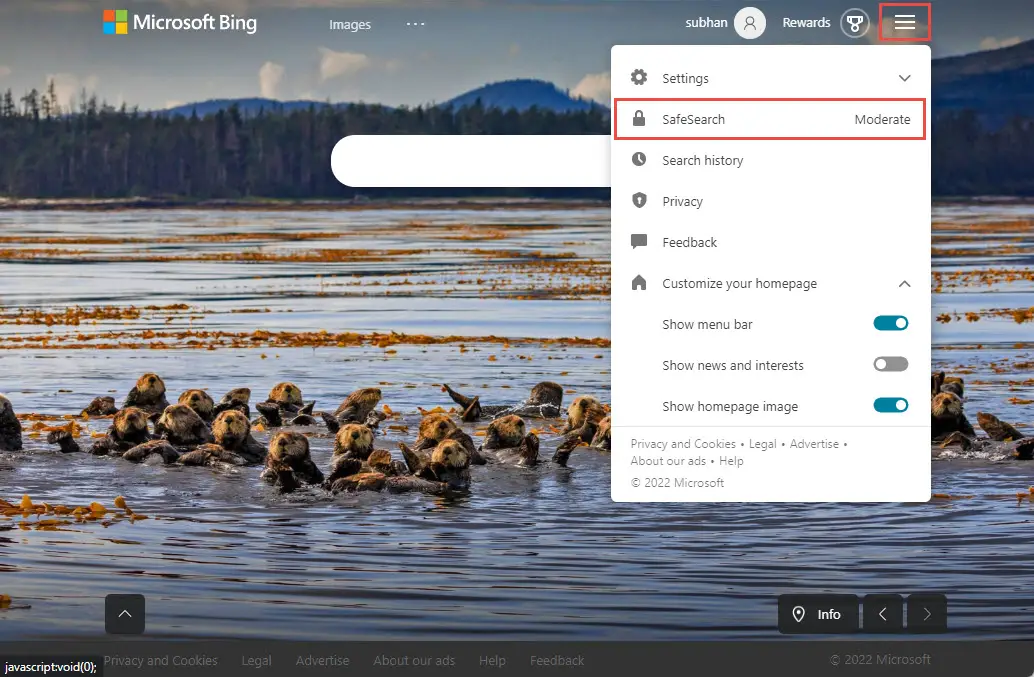The image size is (1034, 677).
Task: Switch to Images search
Action: point(349,24)
